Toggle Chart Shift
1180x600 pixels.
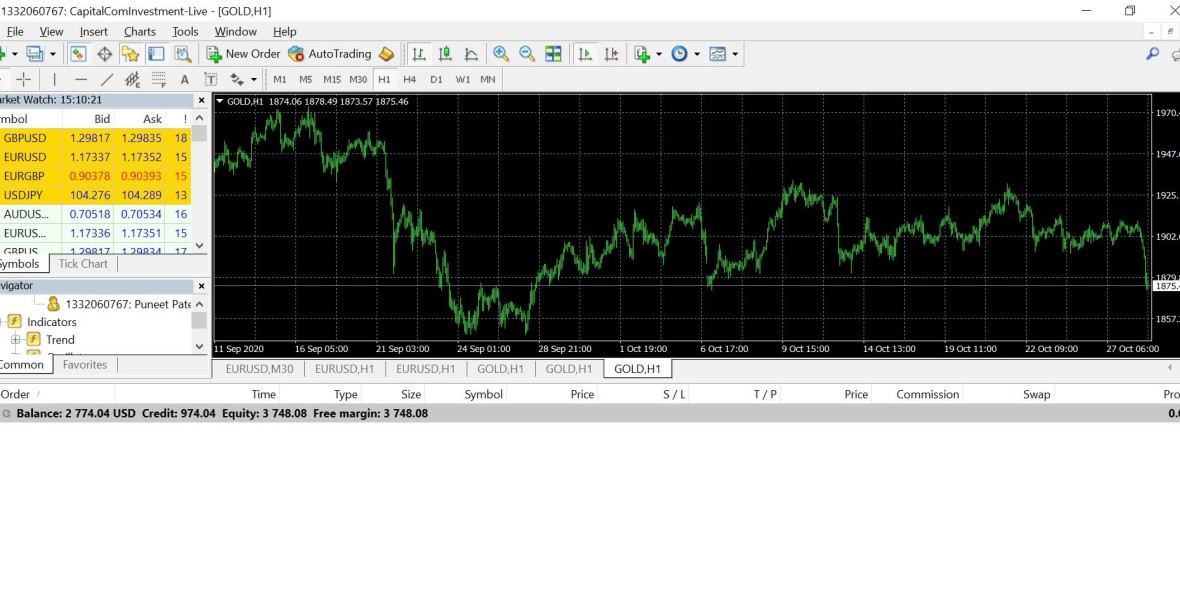click(611, 53)
